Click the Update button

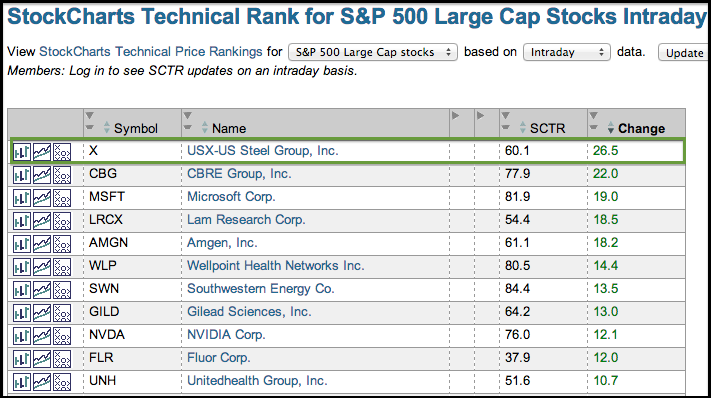tap(684, 53)
